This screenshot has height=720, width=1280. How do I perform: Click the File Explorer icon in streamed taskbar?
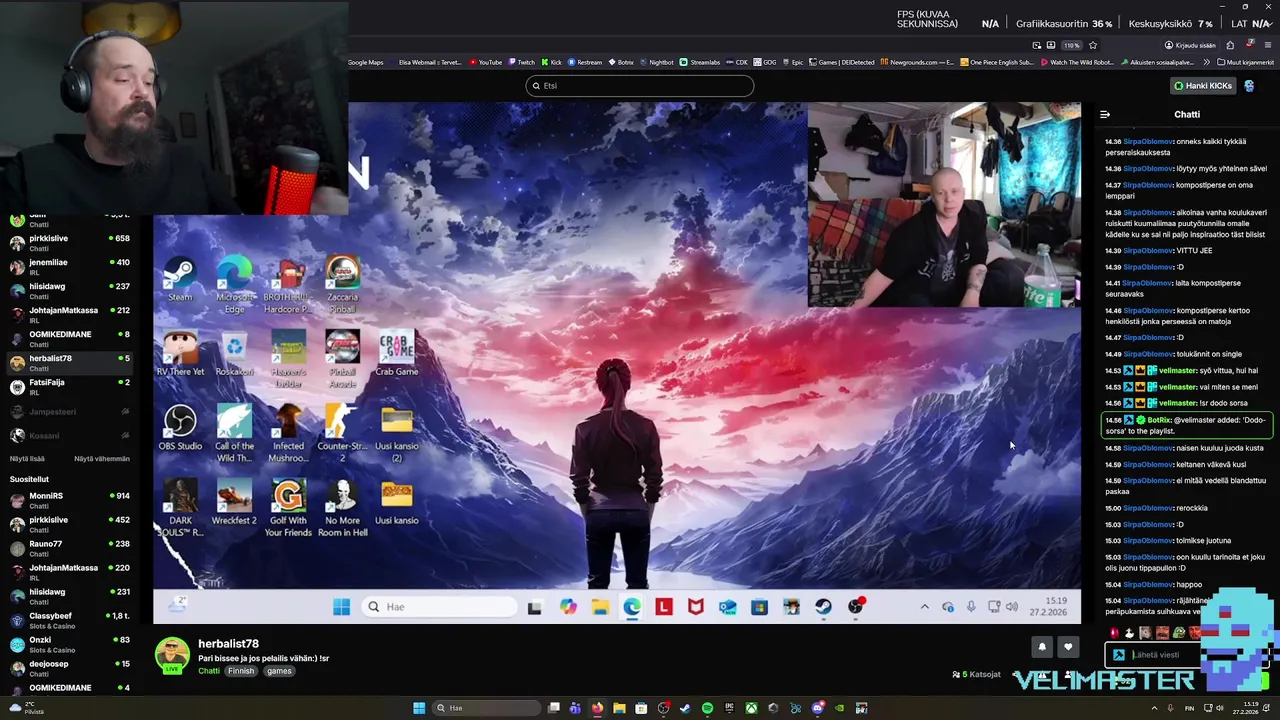click(599, 607)
